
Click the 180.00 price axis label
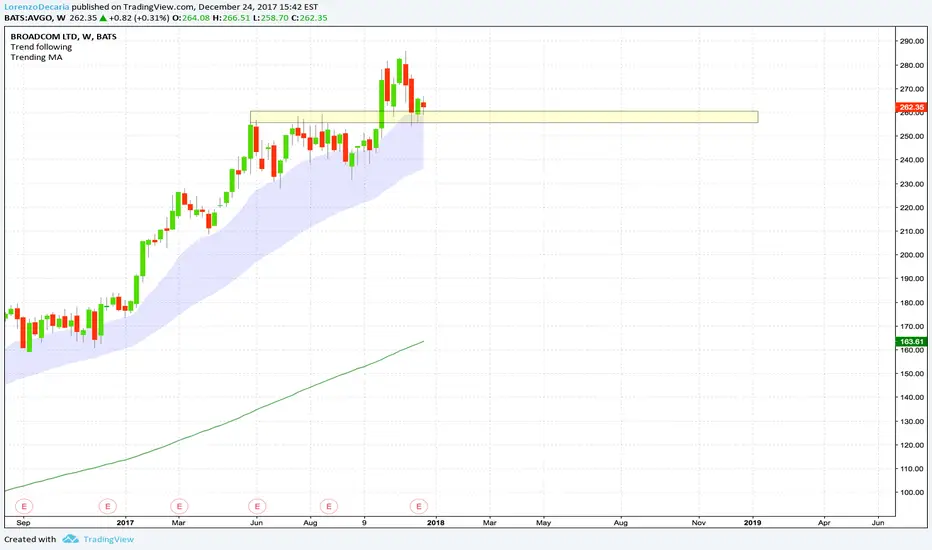[x=912, y=303]
